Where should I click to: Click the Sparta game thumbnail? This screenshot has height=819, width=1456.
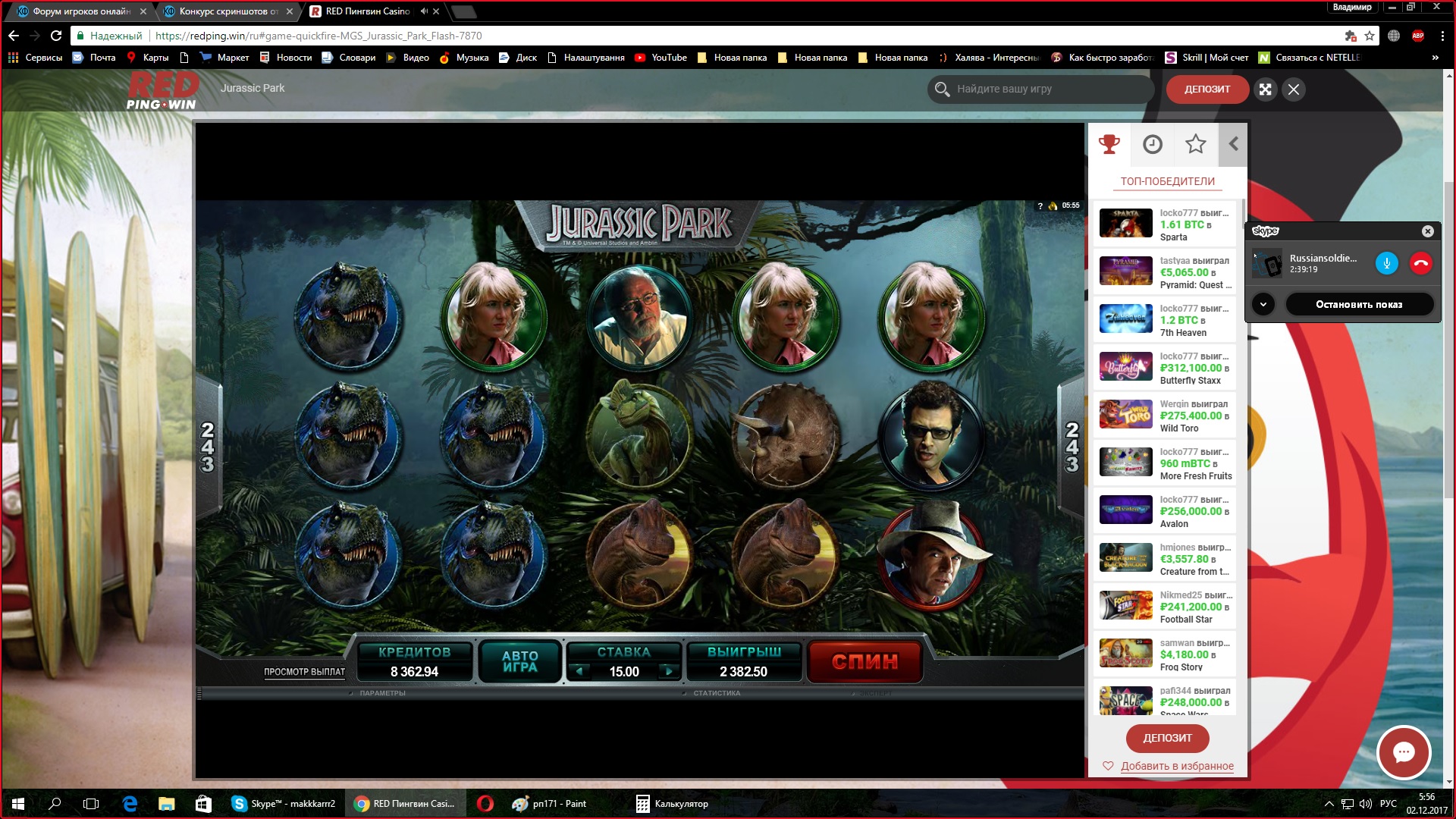coord(1125,223)
